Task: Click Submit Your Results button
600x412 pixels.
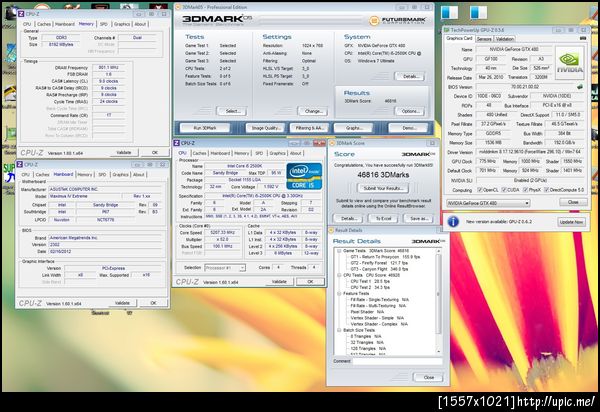Action: pos(382,188)
